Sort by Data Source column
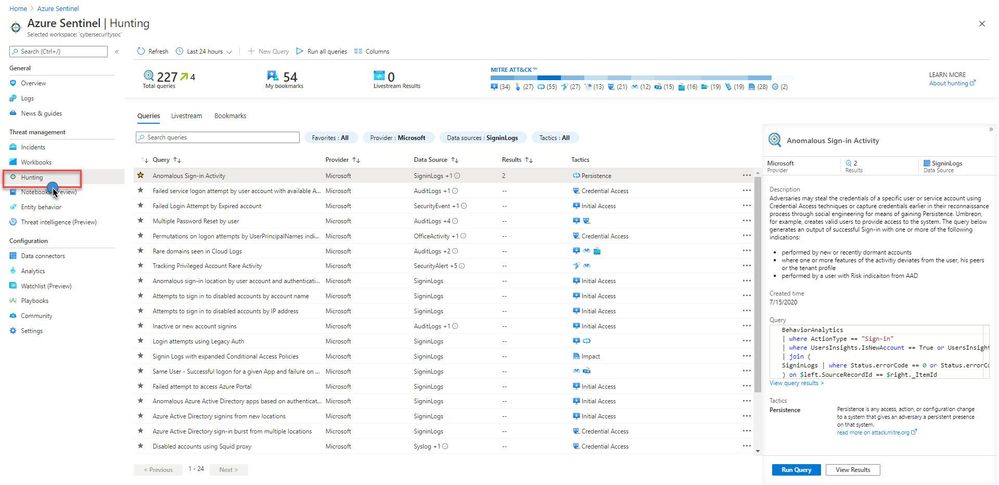This screenshot has height=485, width=999. (x=436, y=160)
